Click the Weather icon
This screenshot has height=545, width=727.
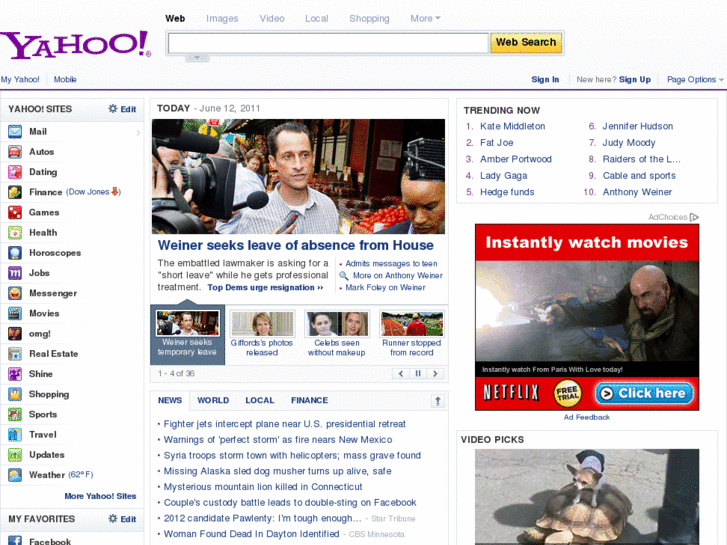(x=15, y=474)
